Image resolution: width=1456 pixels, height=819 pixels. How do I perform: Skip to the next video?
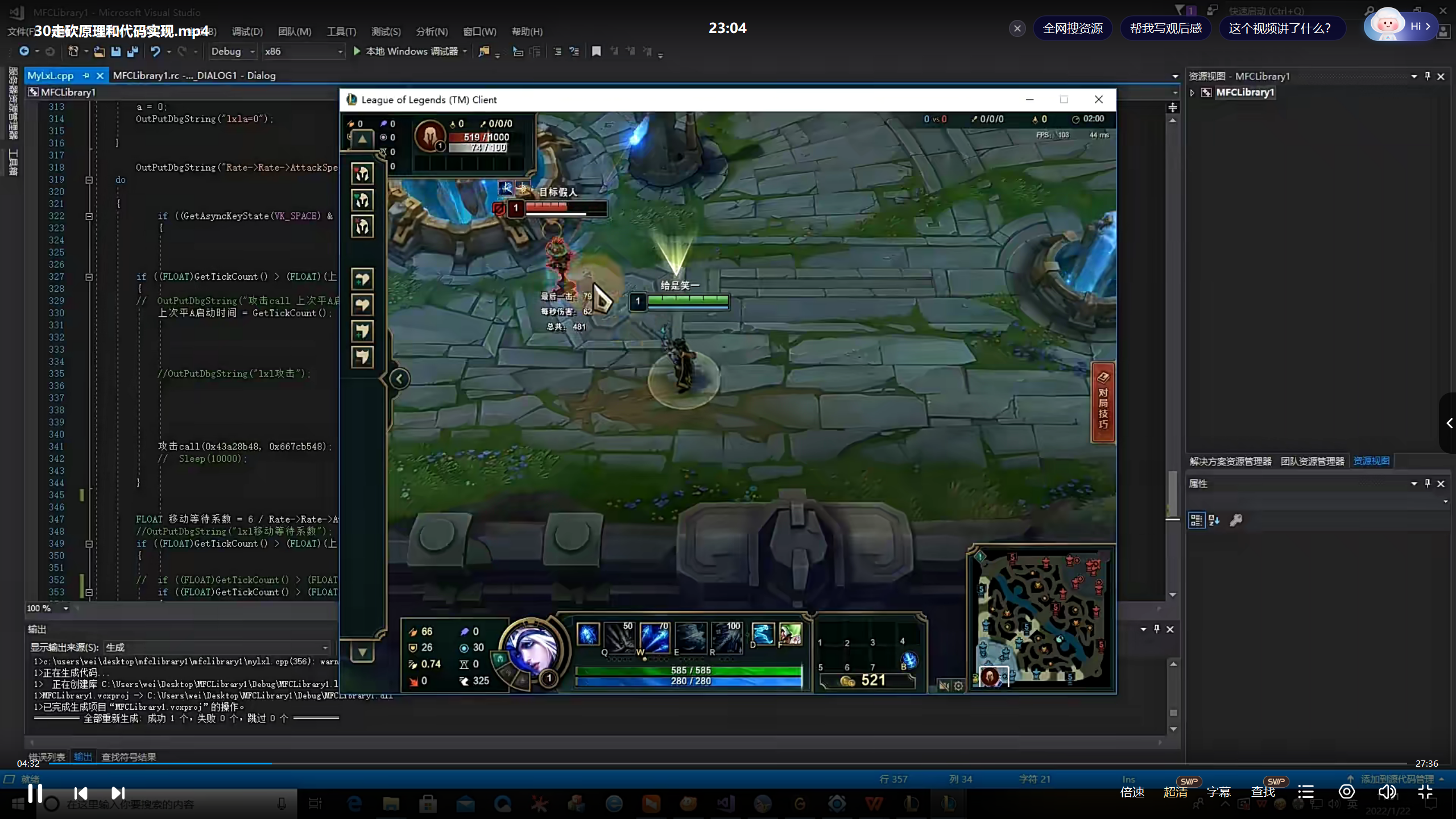[x=118, y=793]
